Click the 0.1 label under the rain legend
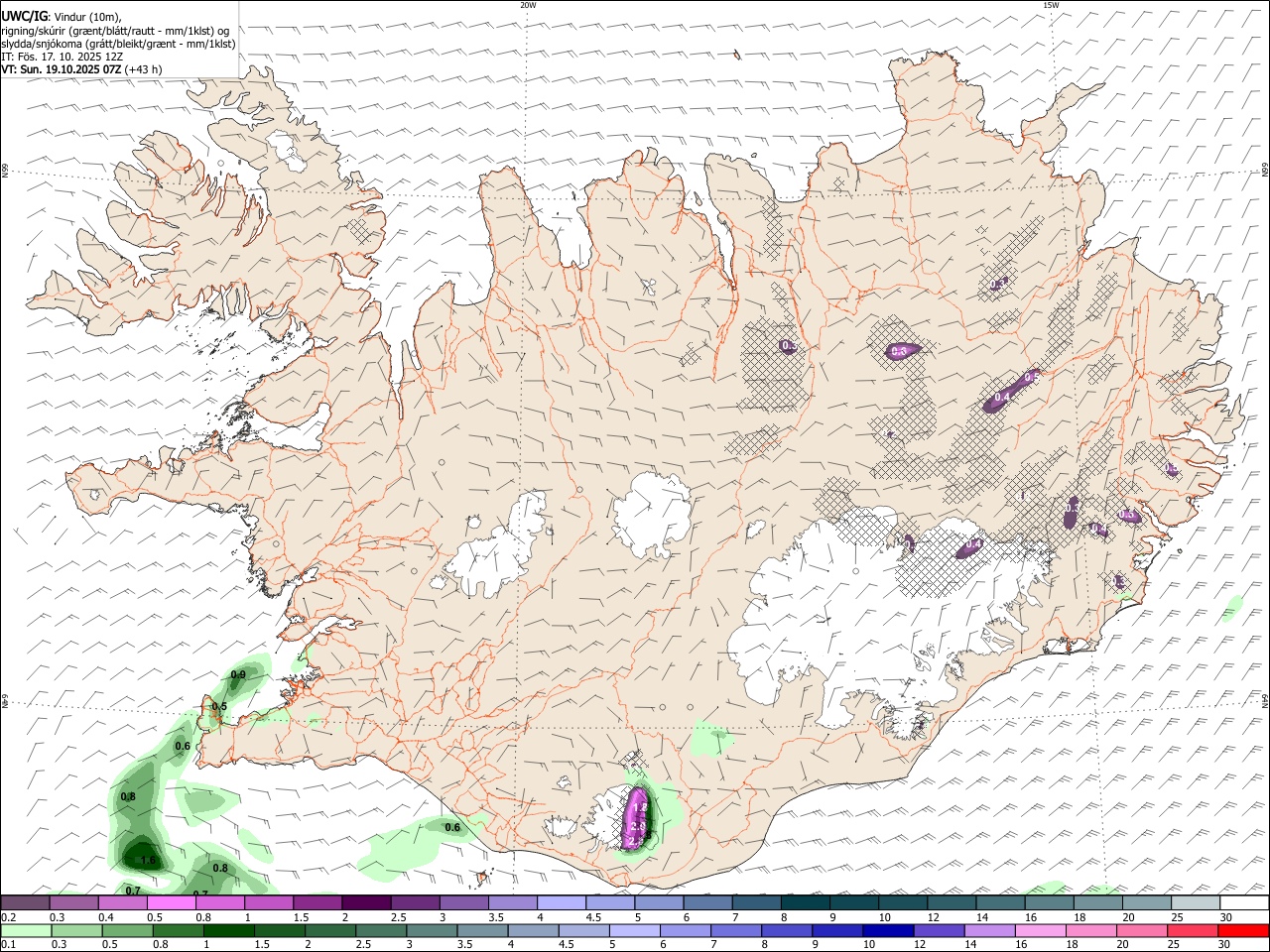Image resolution: width=1270 pixels, height=952 pixels. [x=7, y=943]
